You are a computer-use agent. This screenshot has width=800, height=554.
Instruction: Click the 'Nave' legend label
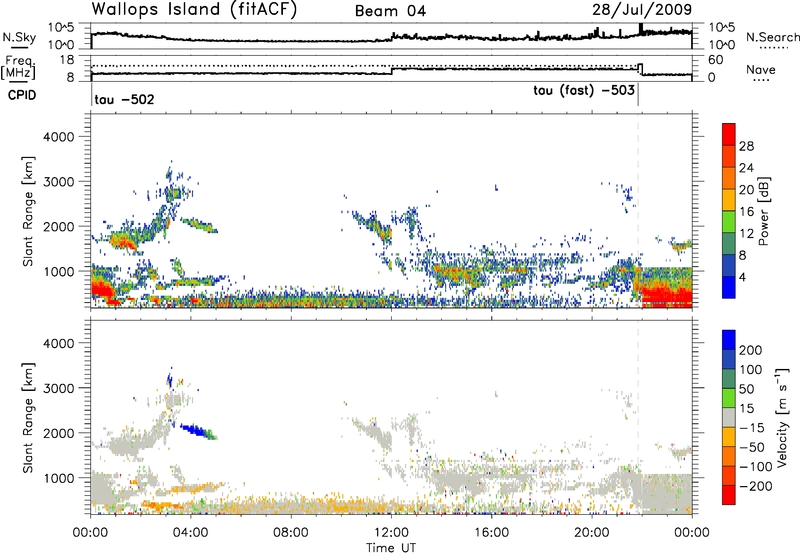tap(761, 69)
